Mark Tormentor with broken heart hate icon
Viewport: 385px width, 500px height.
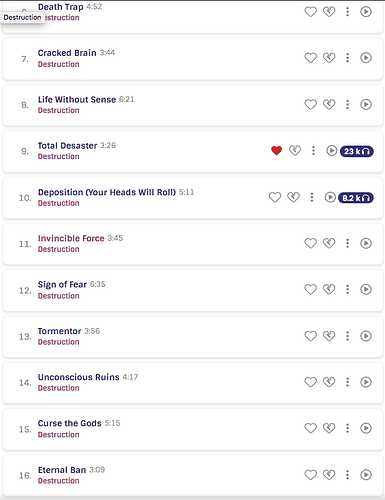[329, 336]
